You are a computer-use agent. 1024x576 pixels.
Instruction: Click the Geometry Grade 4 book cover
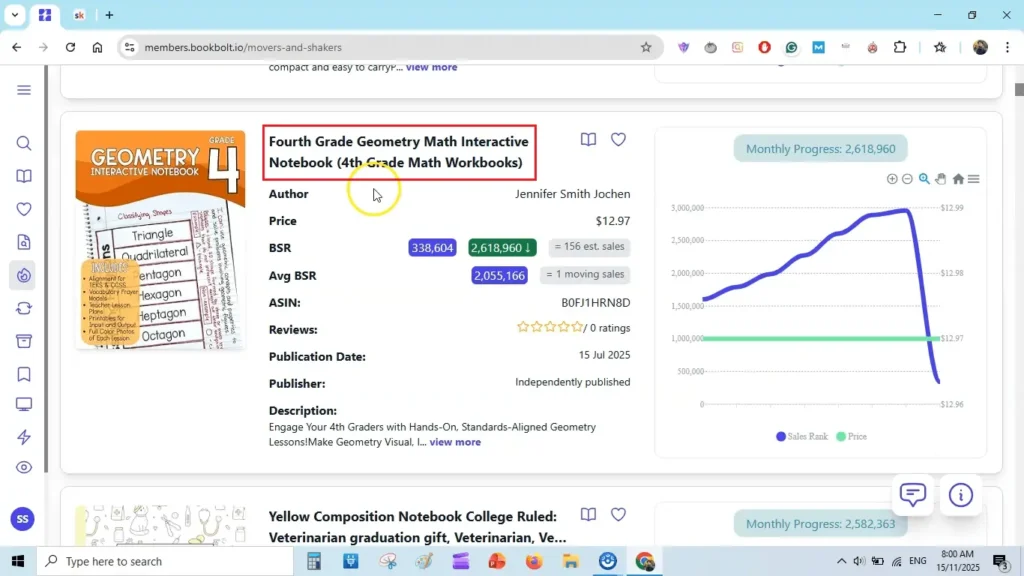tap(160, 240)
